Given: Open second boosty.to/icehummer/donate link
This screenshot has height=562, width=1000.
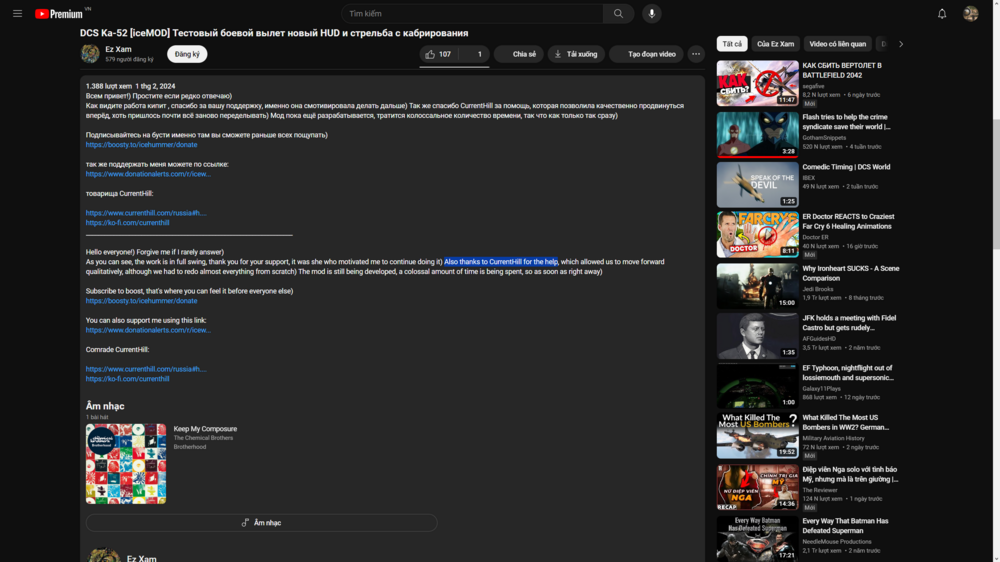Looking at the screenshot, I should [142, 301].
